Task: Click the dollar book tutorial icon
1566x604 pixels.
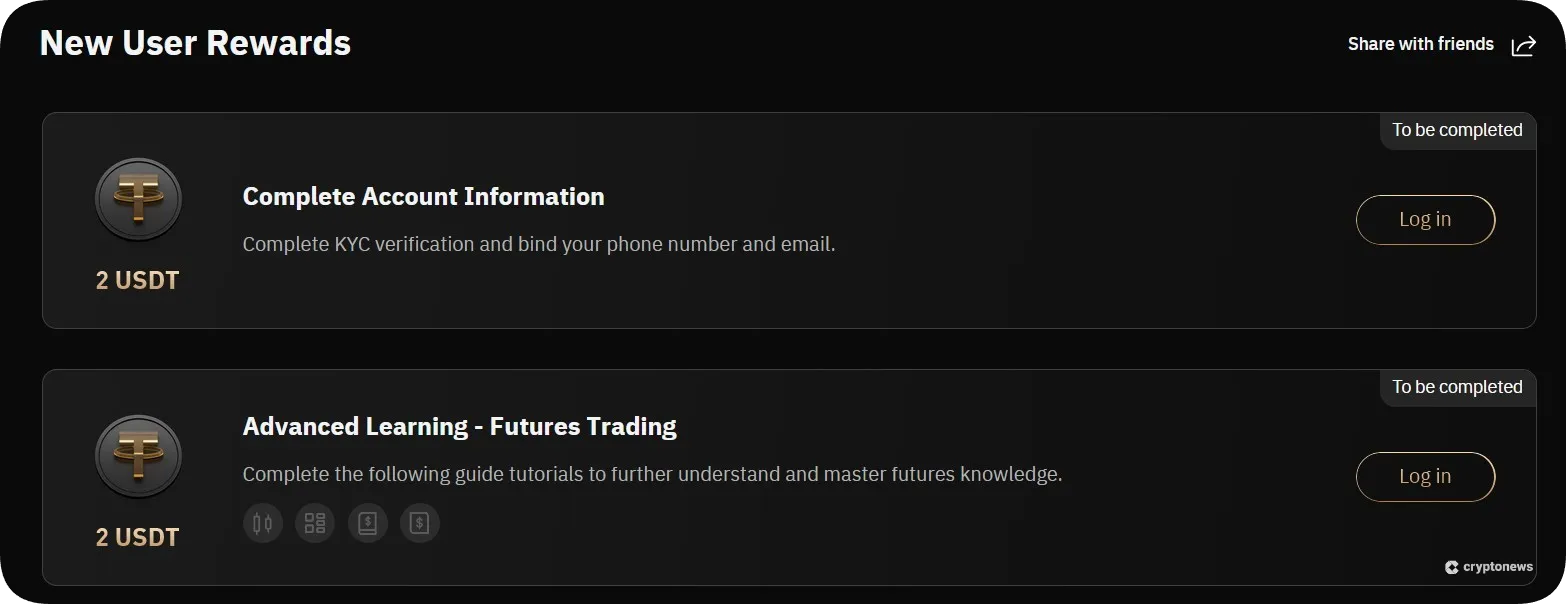Action: (x=367, y=522)
